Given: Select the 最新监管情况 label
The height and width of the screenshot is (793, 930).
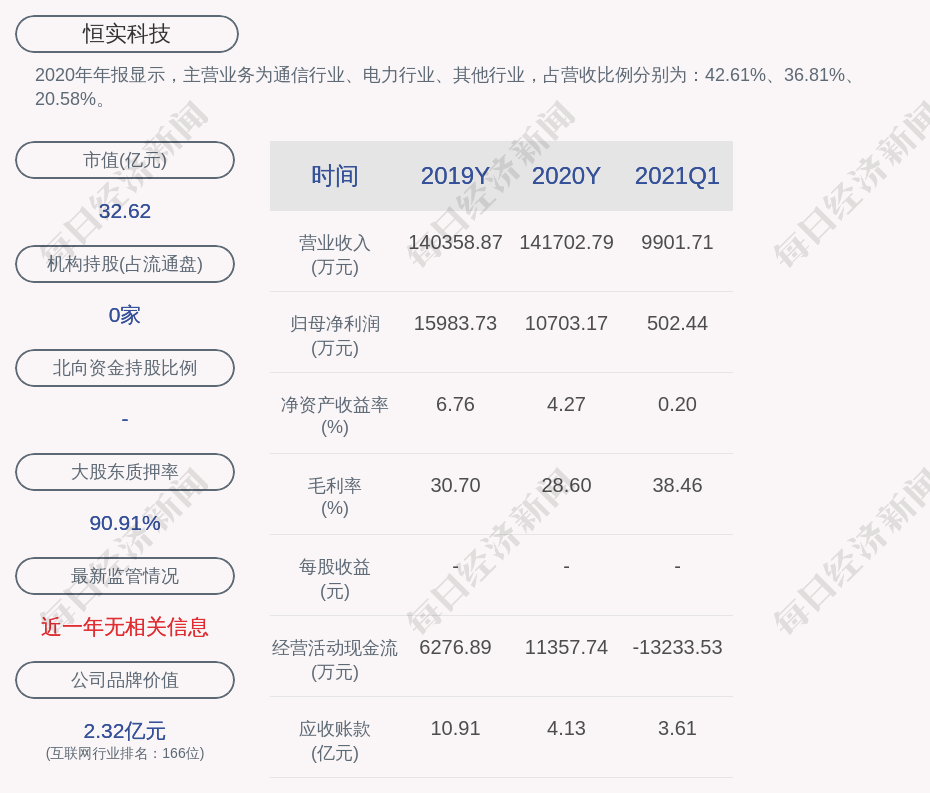Looking at the screenshot, I should 125,576.
